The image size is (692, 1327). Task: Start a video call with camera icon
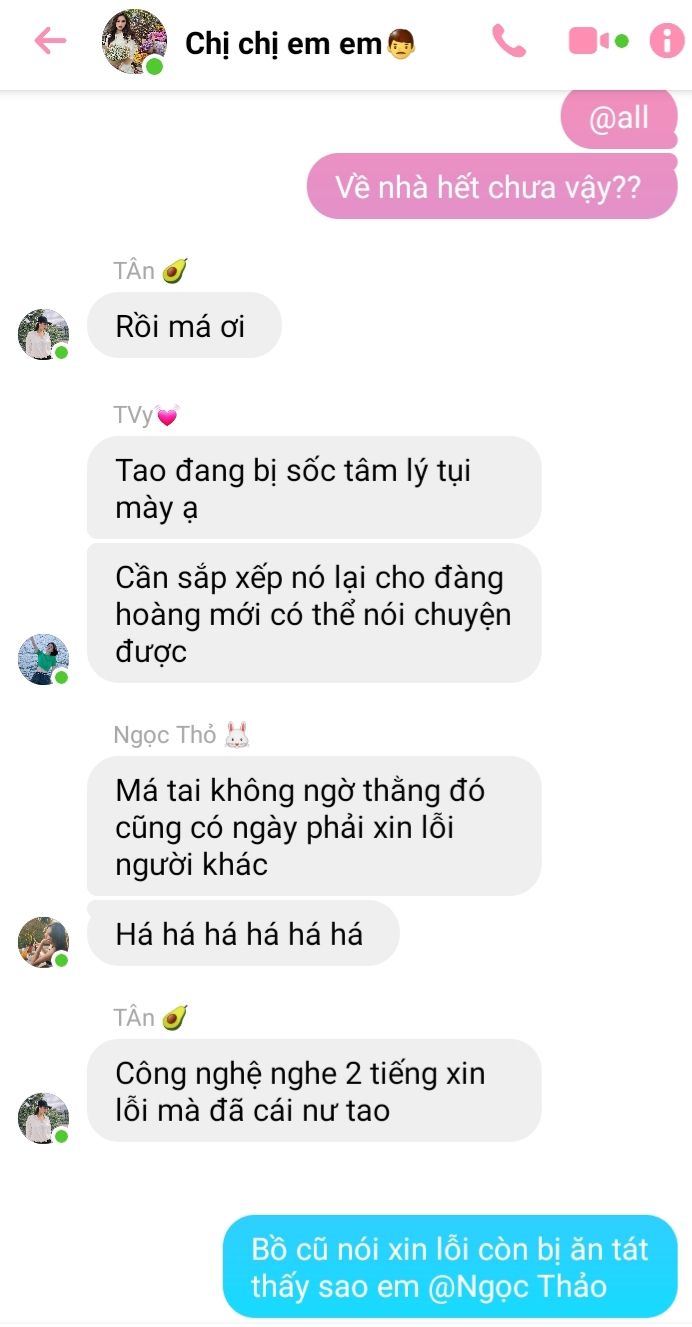[x=597, y=41]
